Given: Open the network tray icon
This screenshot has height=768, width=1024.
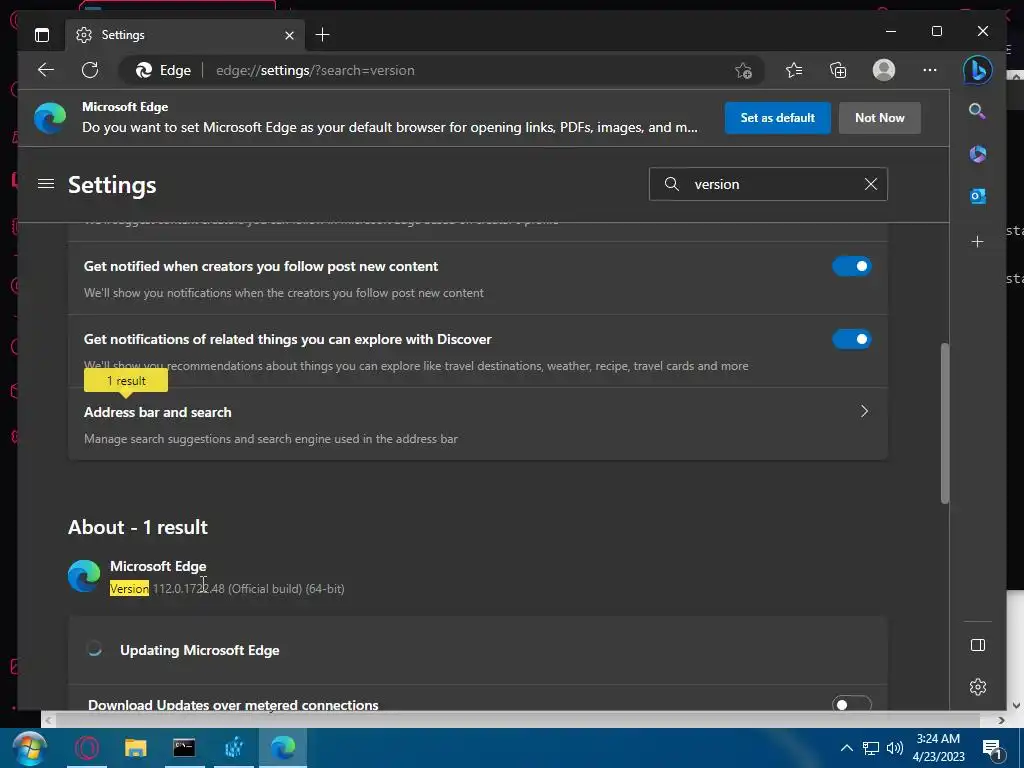Looking at the screenshot, I should [871, 748].
